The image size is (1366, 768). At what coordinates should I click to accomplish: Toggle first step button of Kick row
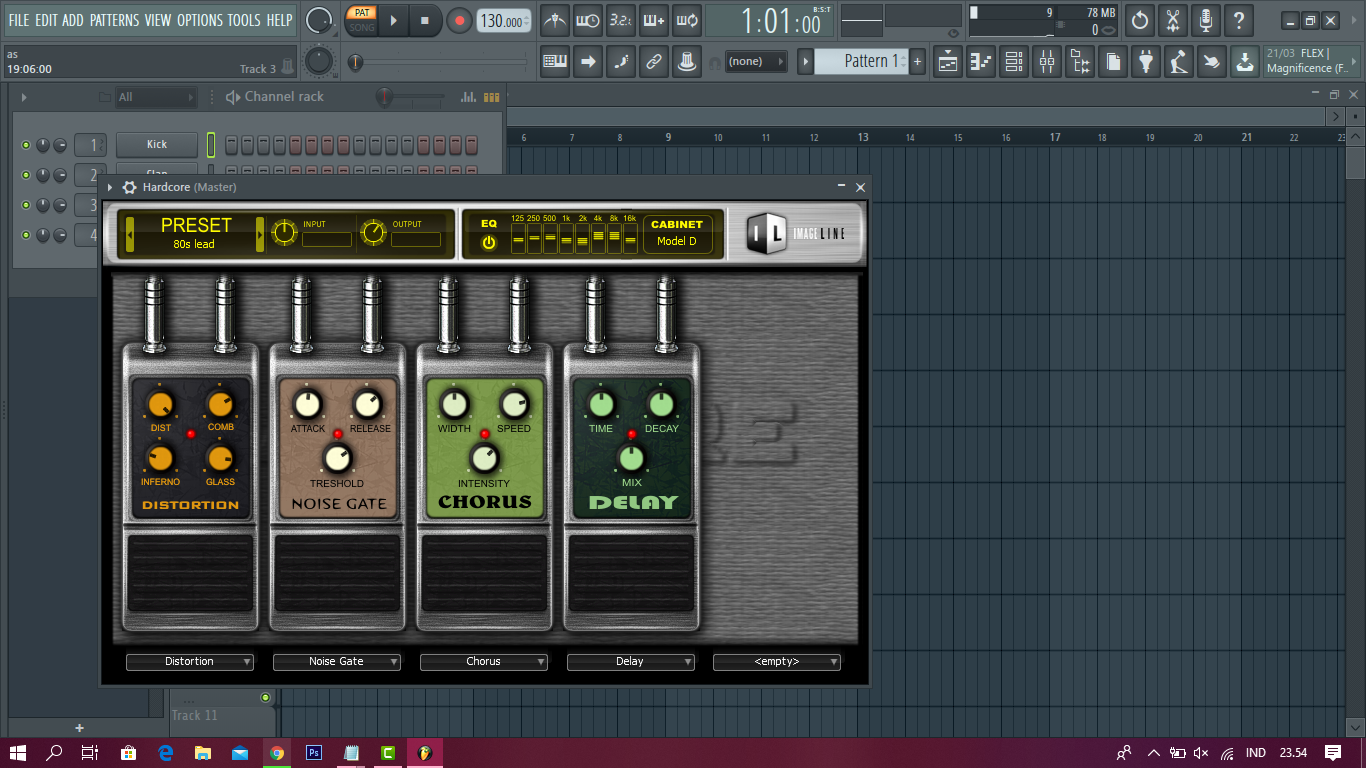pyautogui.click(x=232, y=145)
